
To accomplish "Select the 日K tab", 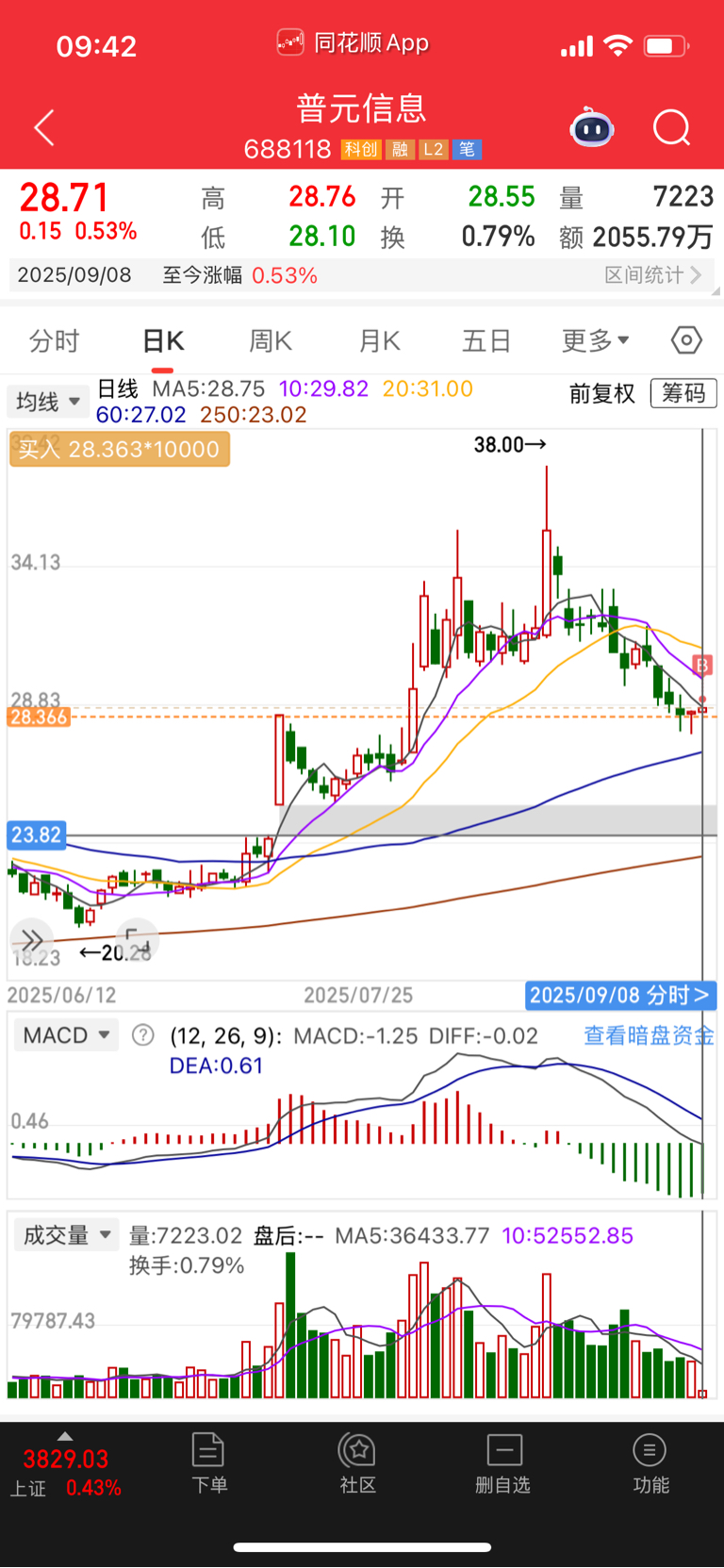I will [x=163, y=340].
